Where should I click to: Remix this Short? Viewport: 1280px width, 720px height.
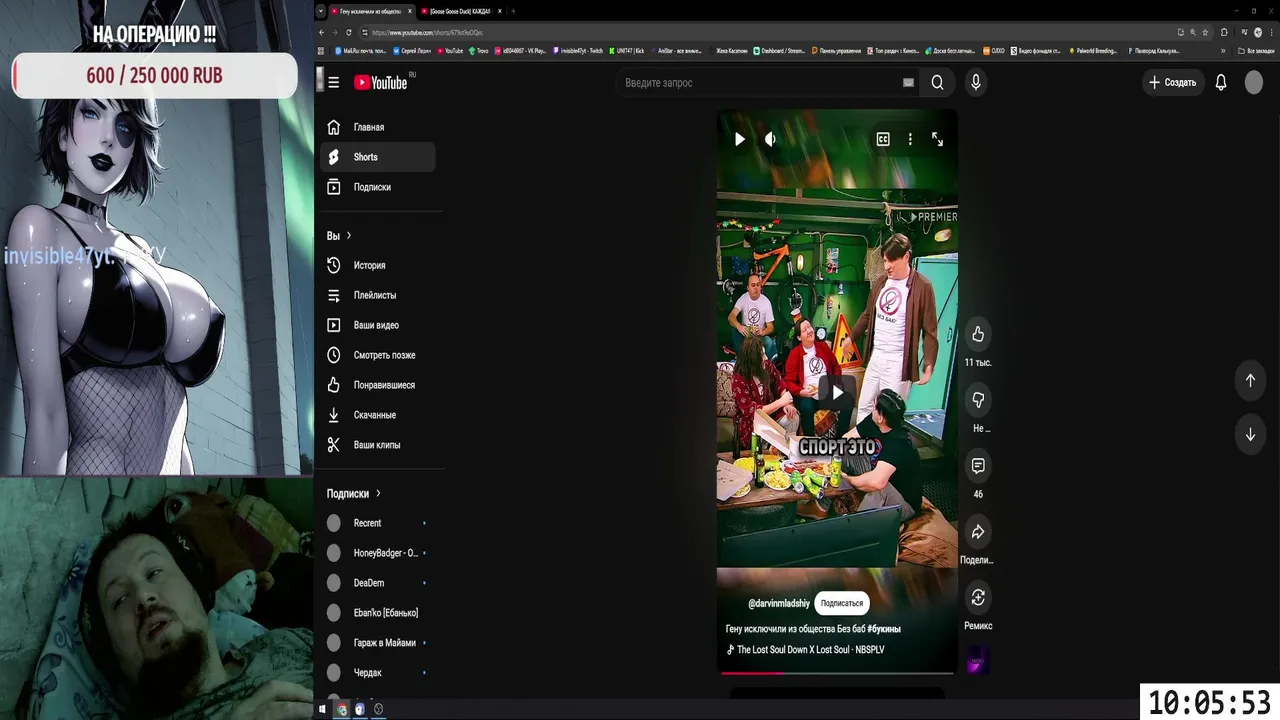978,598
